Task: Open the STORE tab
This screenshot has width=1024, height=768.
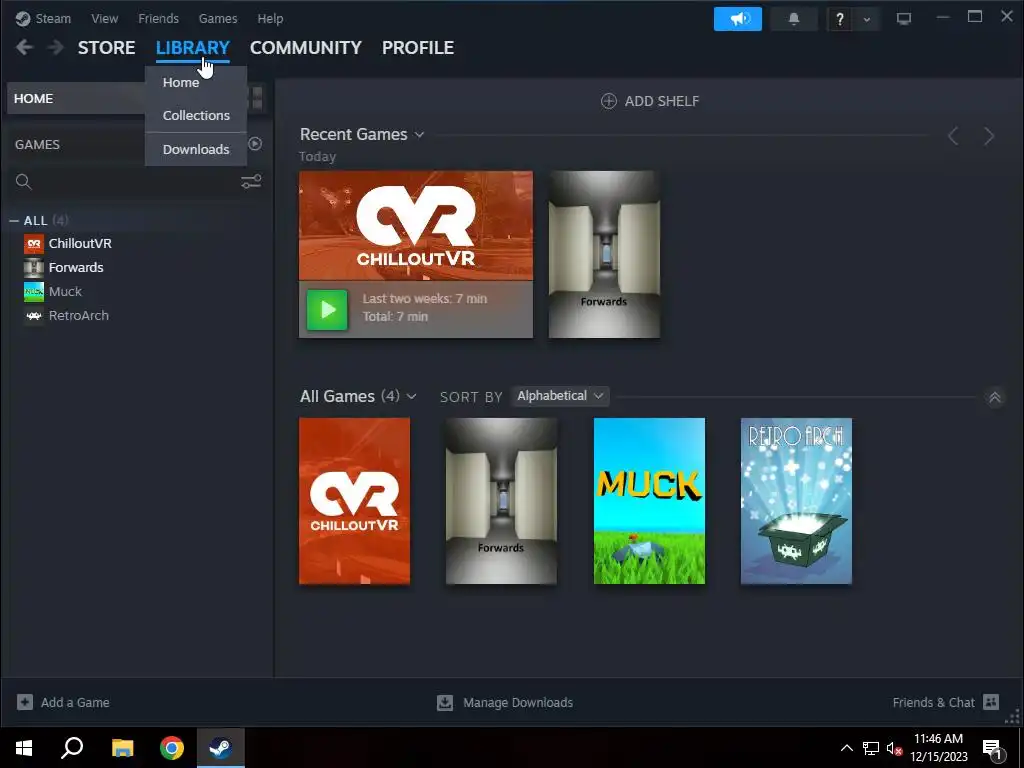Action: 106,48
